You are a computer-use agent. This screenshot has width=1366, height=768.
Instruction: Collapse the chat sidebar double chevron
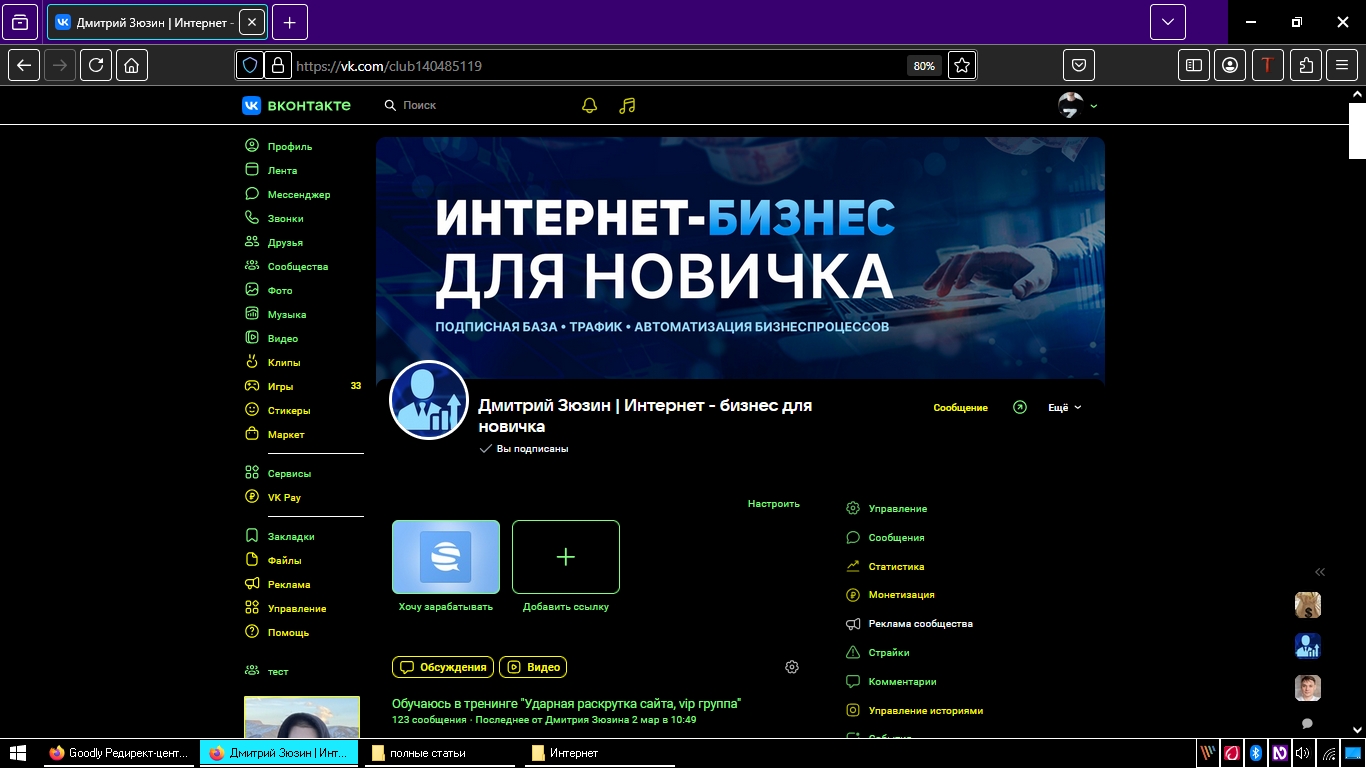click(x=1320, y=572)
